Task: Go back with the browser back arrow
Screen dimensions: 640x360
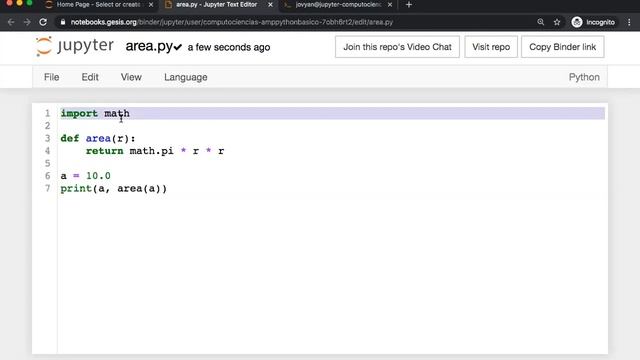Action: coord(11,22)
